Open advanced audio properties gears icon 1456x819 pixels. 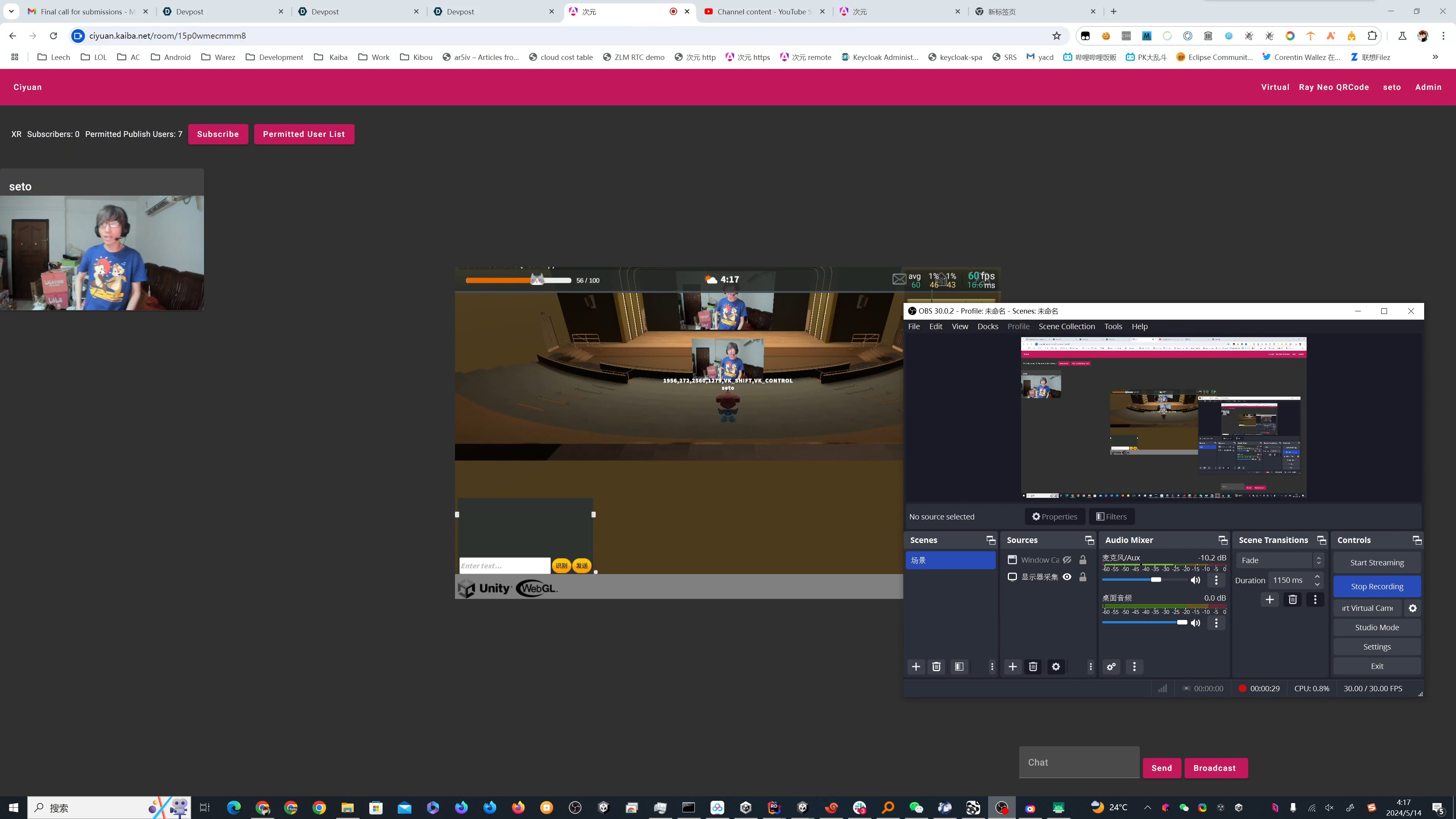click(x=1111, y=667)
